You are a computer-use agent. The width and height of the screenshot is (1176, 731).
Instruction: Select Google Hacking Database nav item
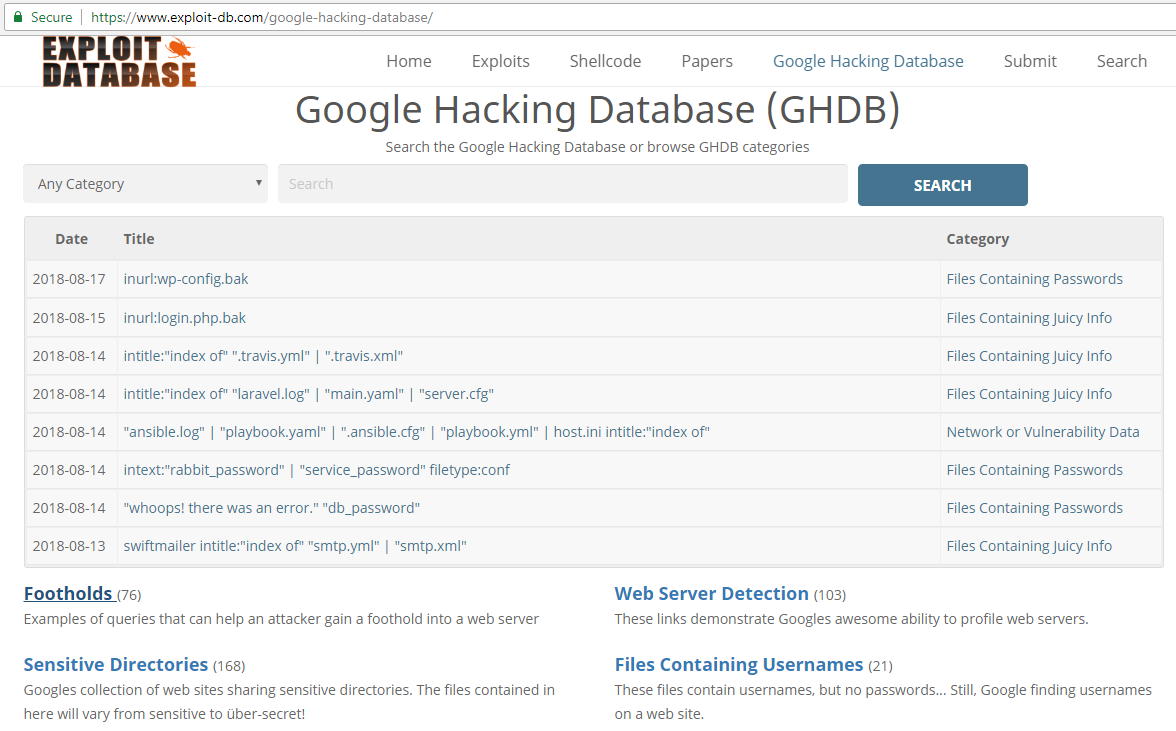point(868,61)
